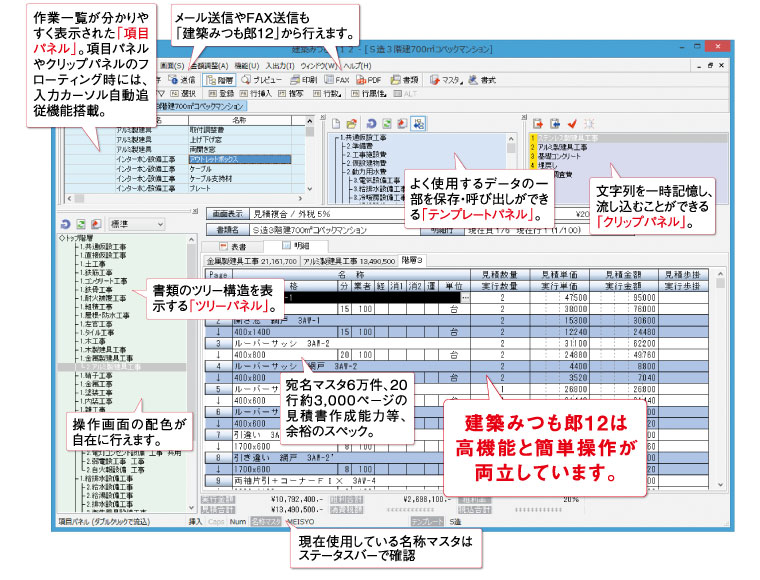Select 1.共通仮設工事 in left tree panel
The image size is (760, 580).
point(103,247)
